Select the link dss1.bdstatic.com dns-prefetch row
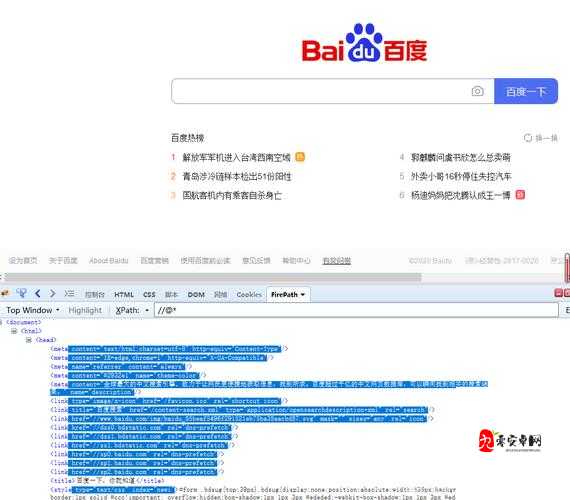Screen dimensions: 570x500 pyautogui.click(x=144, y=436)
